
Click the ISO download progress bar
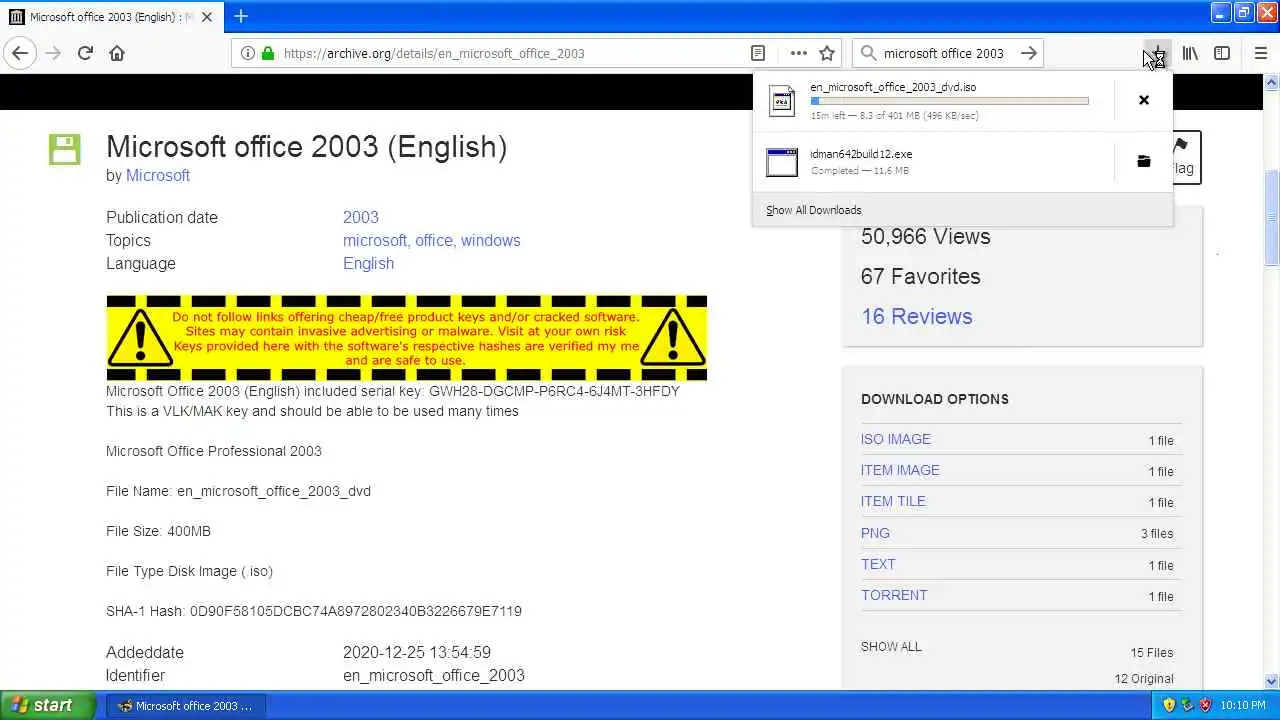pyautogui.click(x=949, y=101)
